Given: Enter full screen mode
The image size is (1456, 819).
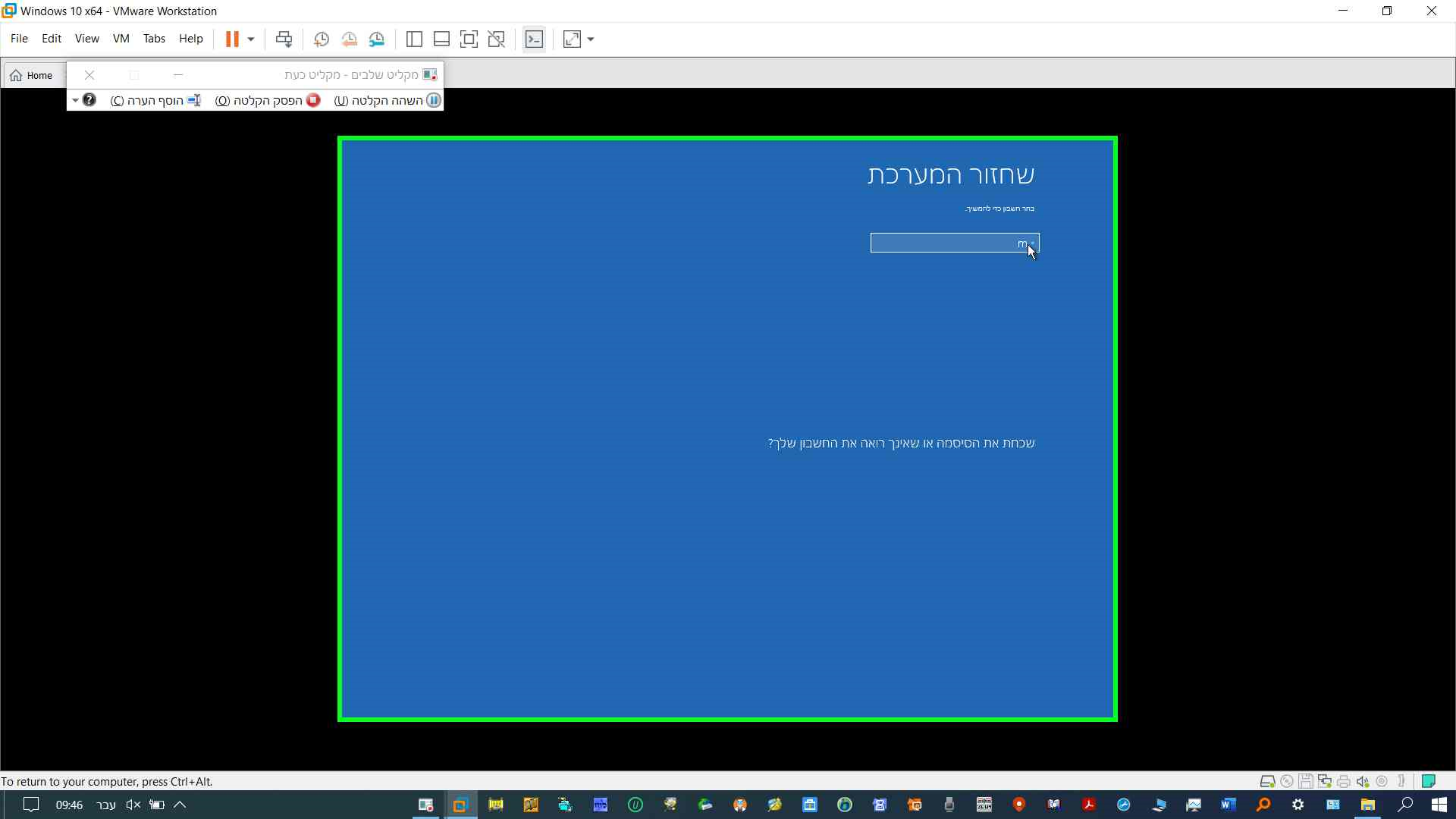Looking at the screenshot, I should [469, 39].
